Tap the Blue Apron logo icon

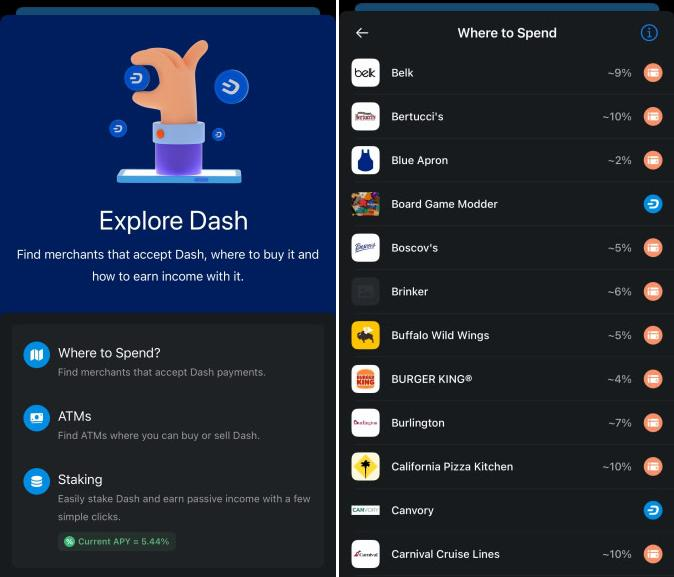(x=365, y=160)
